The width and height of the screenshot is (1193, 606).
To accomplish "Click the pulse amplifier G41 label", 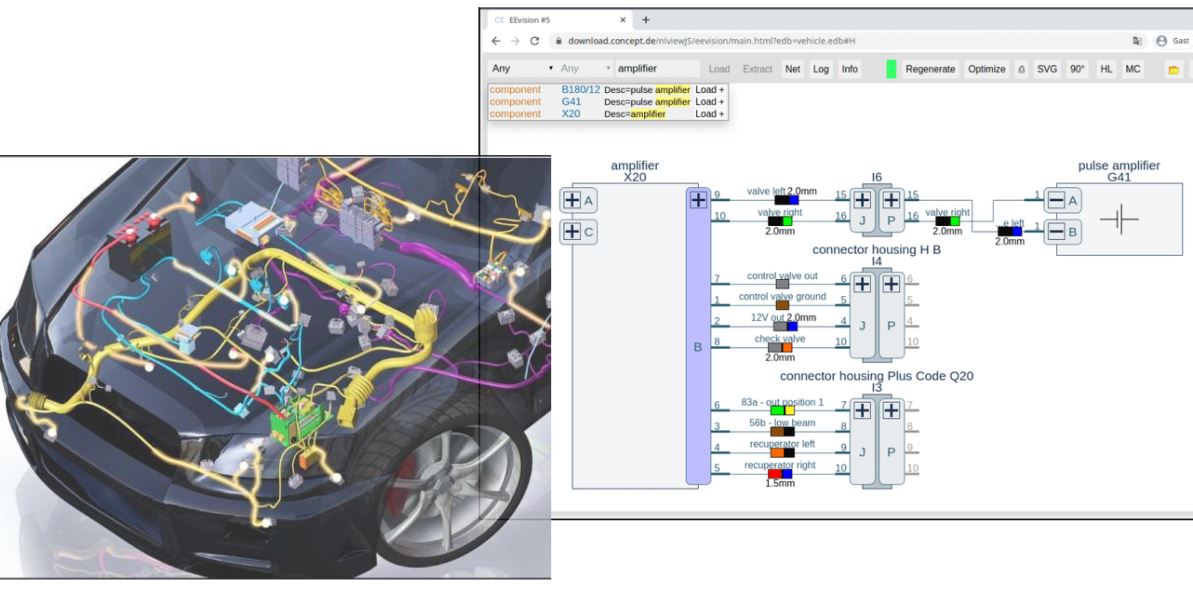I will pyautogui.click(x=1118, y=171).
